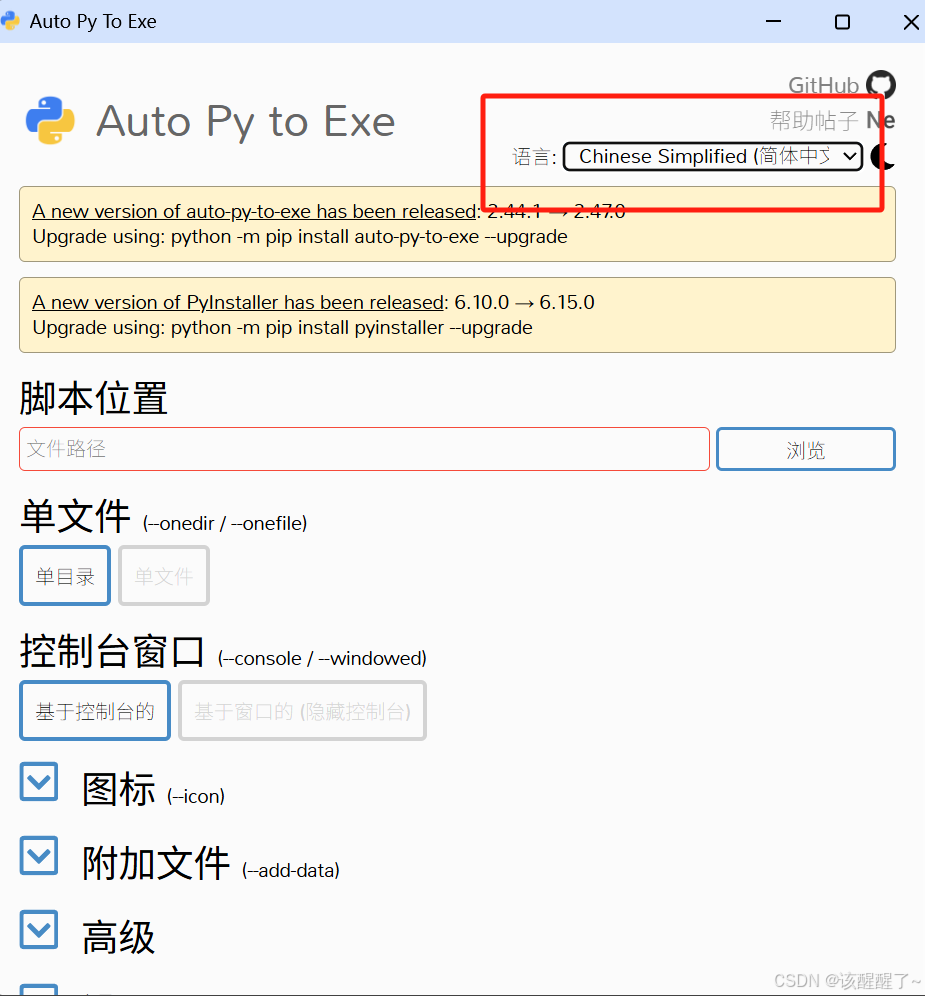The height and width of the screenshot is (996, 925).
Task: Open the auto-py-to-exe new version link
Action: tap(255, 211)
